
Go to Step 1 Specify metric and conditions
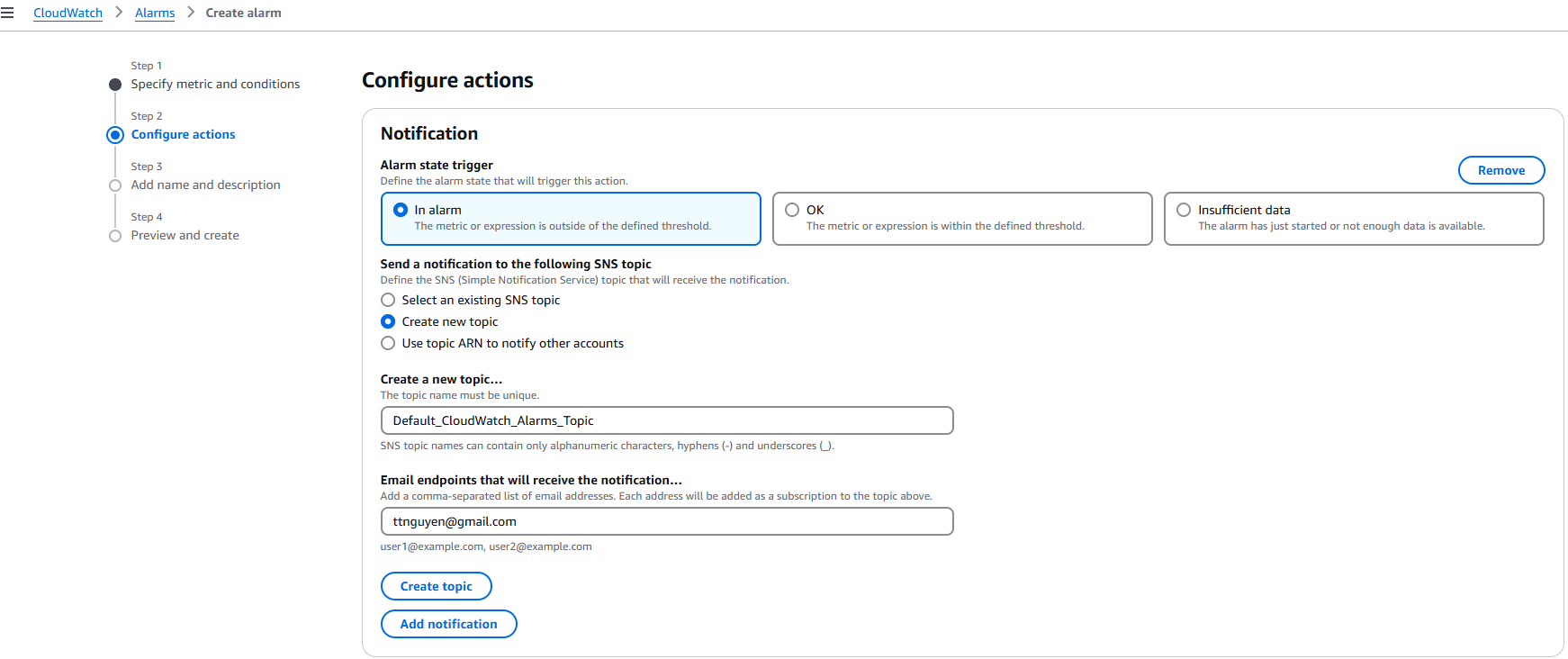(x=215, y=84)
